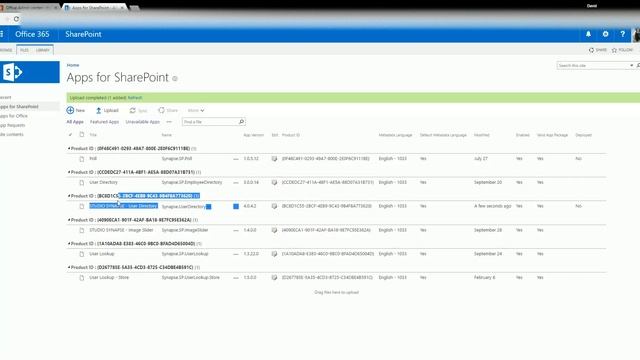Reload the page with the browser refresh icon
Image resolution: width=640 pixels, height=360 pixels.
[16, 19]
